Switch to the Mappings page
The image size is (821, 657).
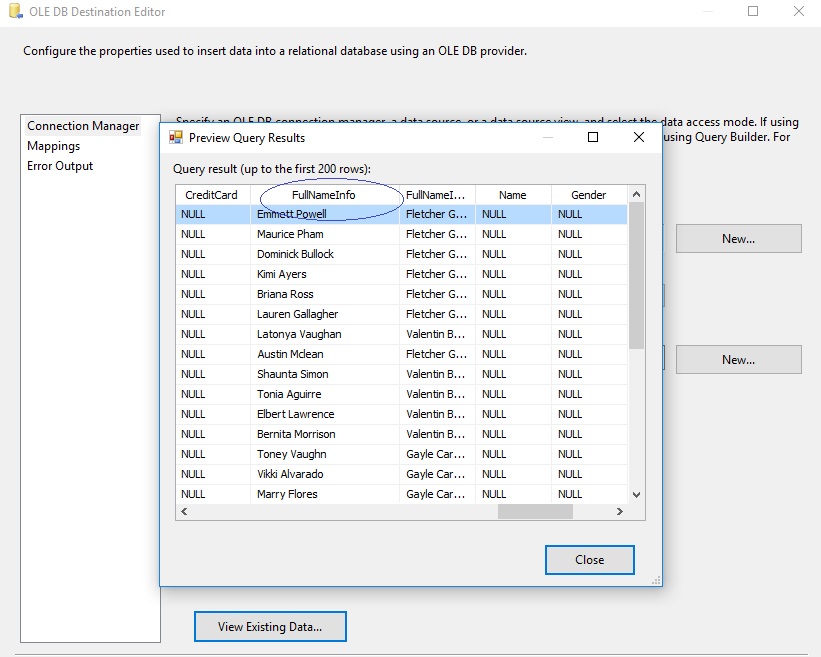click(53, 146)
